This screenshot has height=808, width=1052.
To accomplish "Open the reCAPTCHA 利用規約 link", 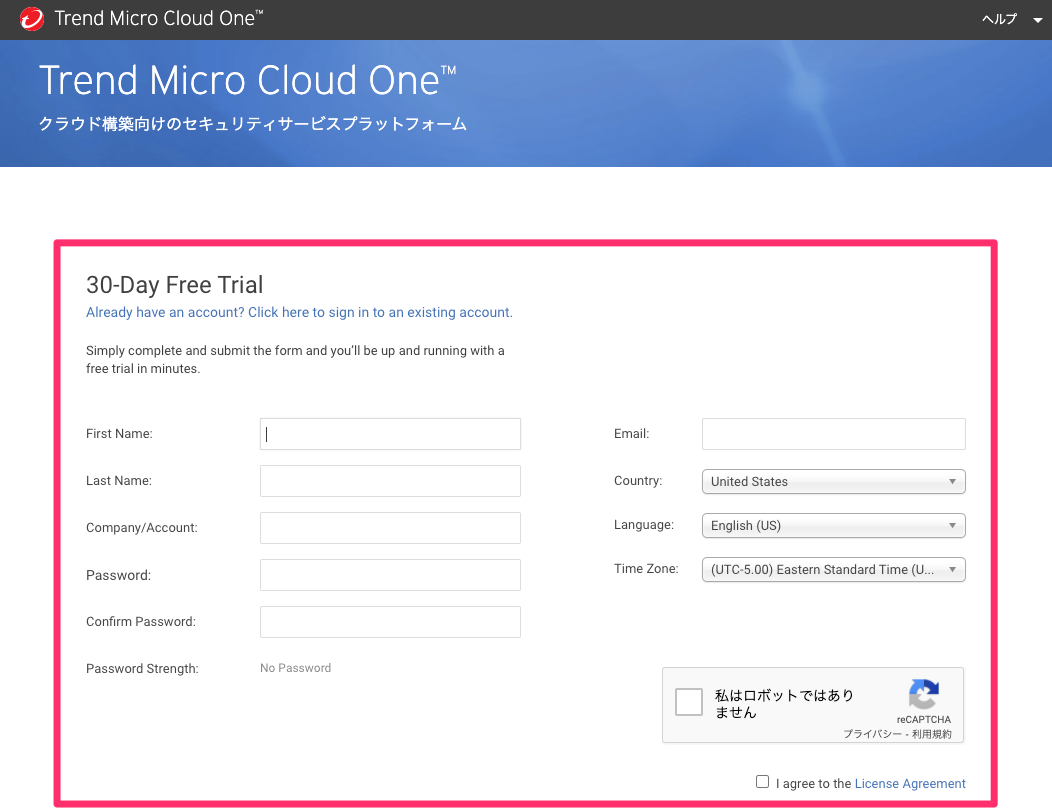I will click(933, 733).
